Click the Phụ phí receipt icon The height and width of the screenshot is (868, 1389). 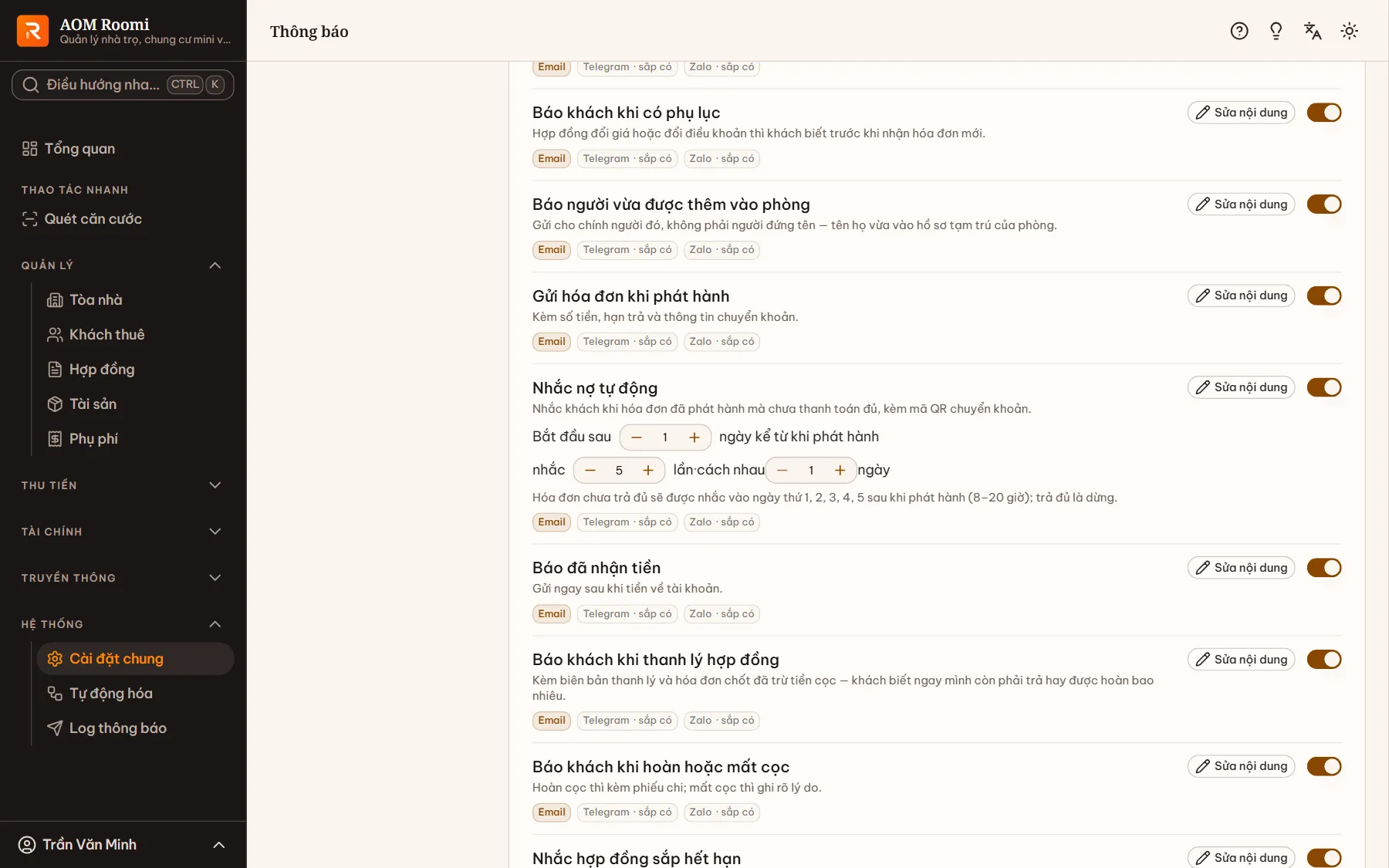[55, 439]
